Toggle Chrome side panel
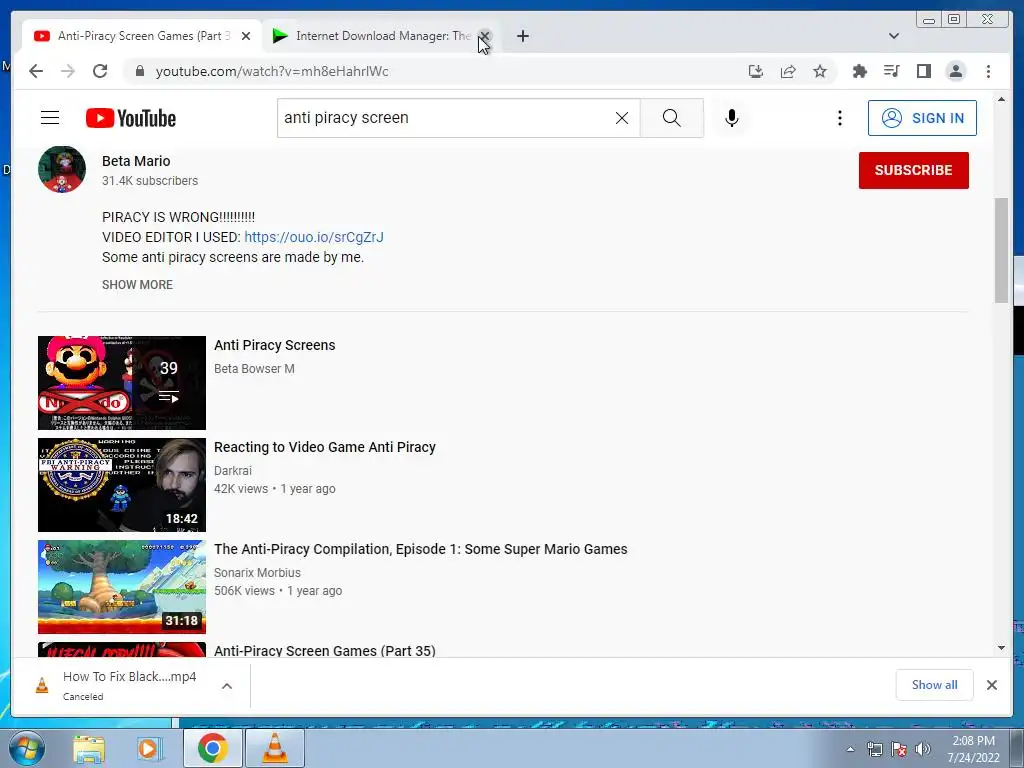The image size is (1024, 768). (x=923, y=71)
